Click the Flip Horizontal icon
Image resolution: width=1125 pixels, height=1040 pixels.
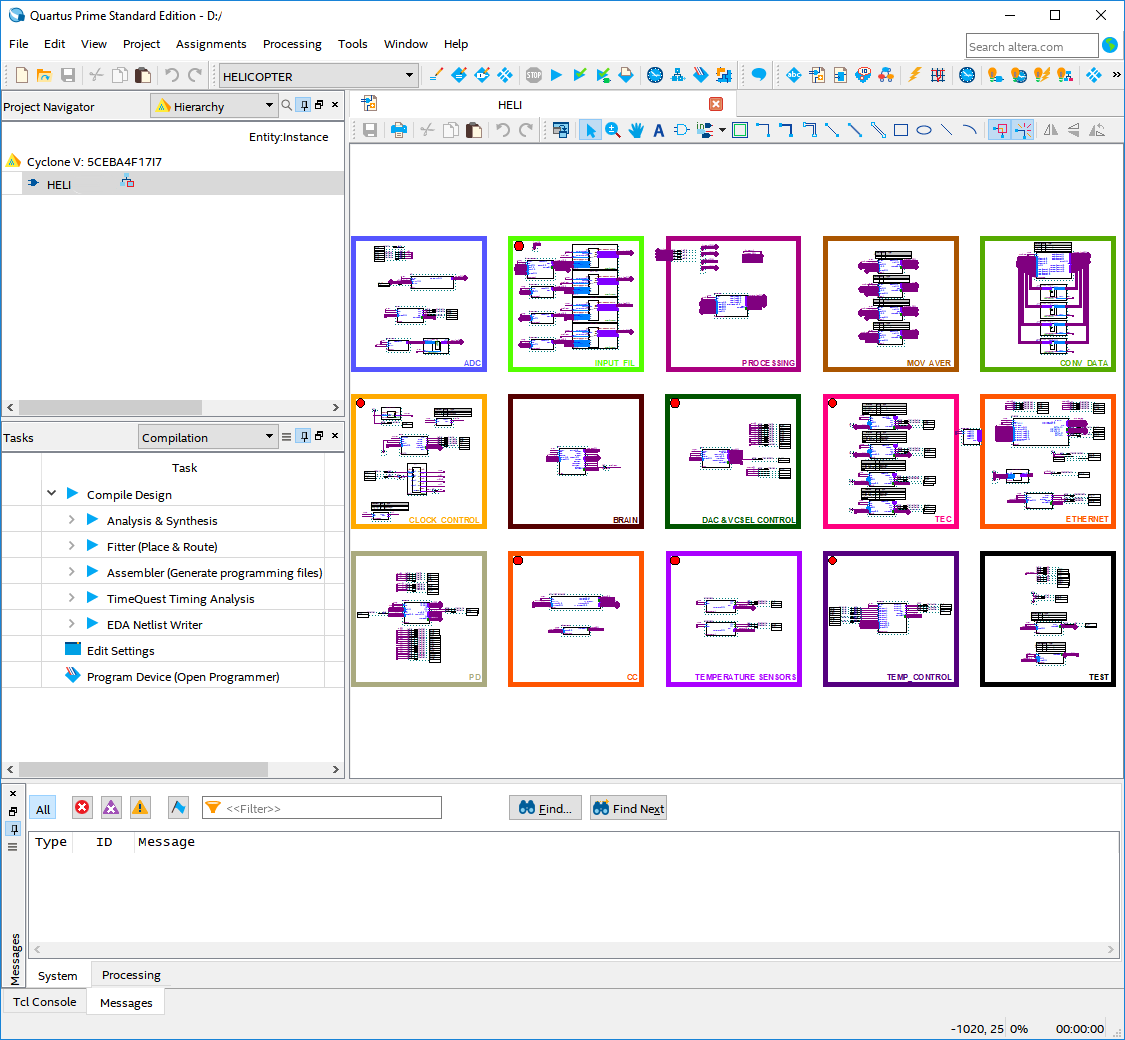(1050, 130)
